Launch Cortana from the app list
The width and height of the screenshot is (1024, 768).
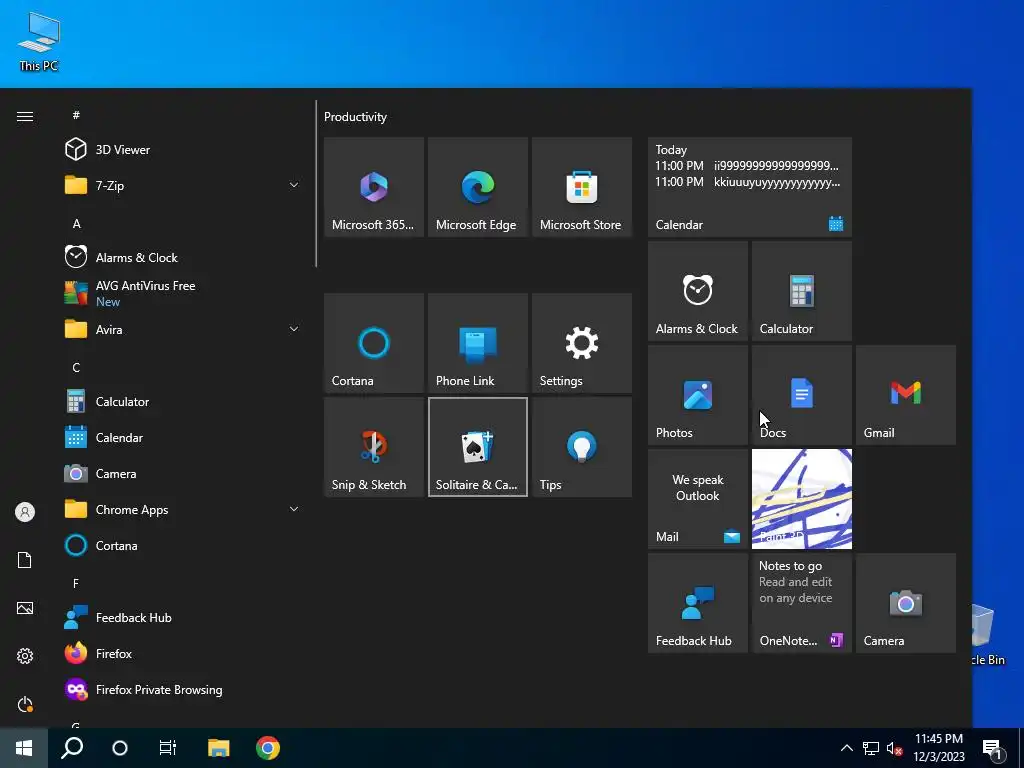182,545
